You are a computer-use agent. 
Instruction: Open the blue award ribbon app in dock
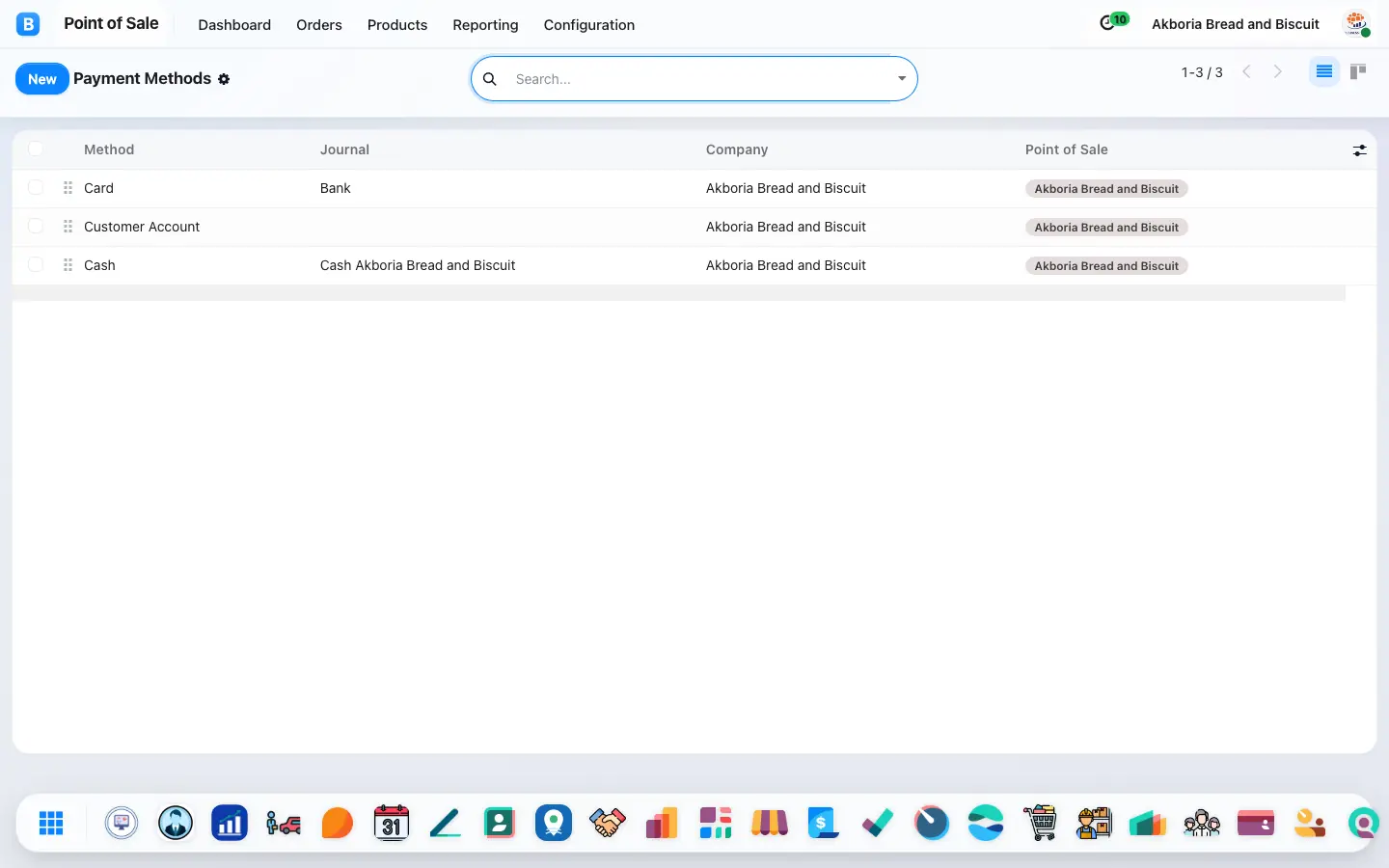554,823
